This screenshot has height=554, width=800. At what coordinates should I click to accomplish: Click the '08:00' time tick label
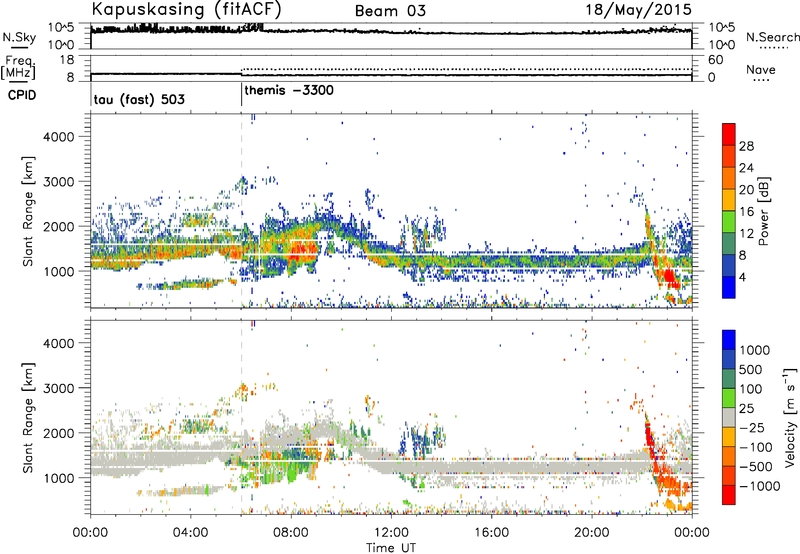coord(291,533)
